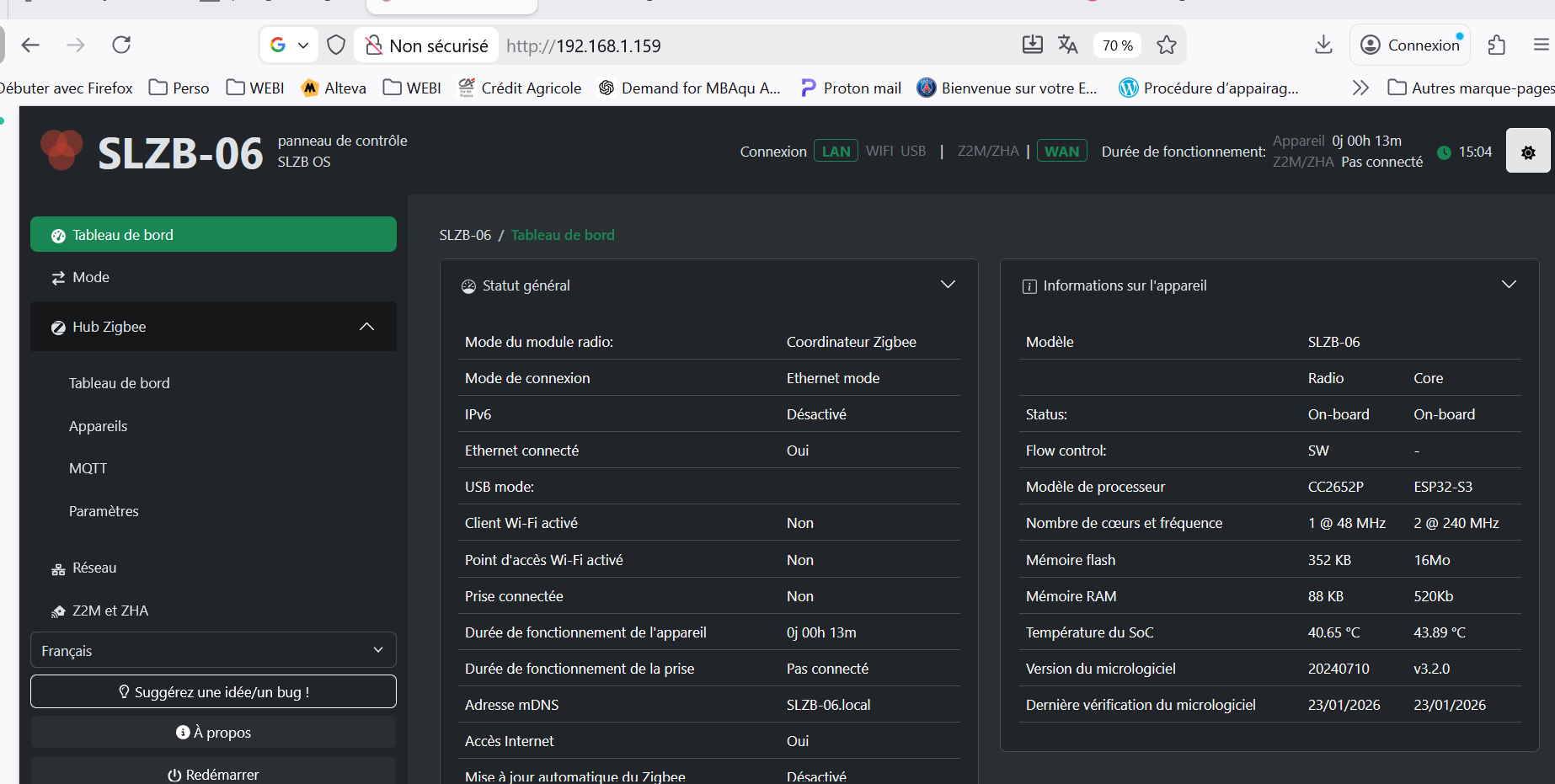Open the MQTT submenu item
This screenshot has height=784, width=1555.
point(88,468)
